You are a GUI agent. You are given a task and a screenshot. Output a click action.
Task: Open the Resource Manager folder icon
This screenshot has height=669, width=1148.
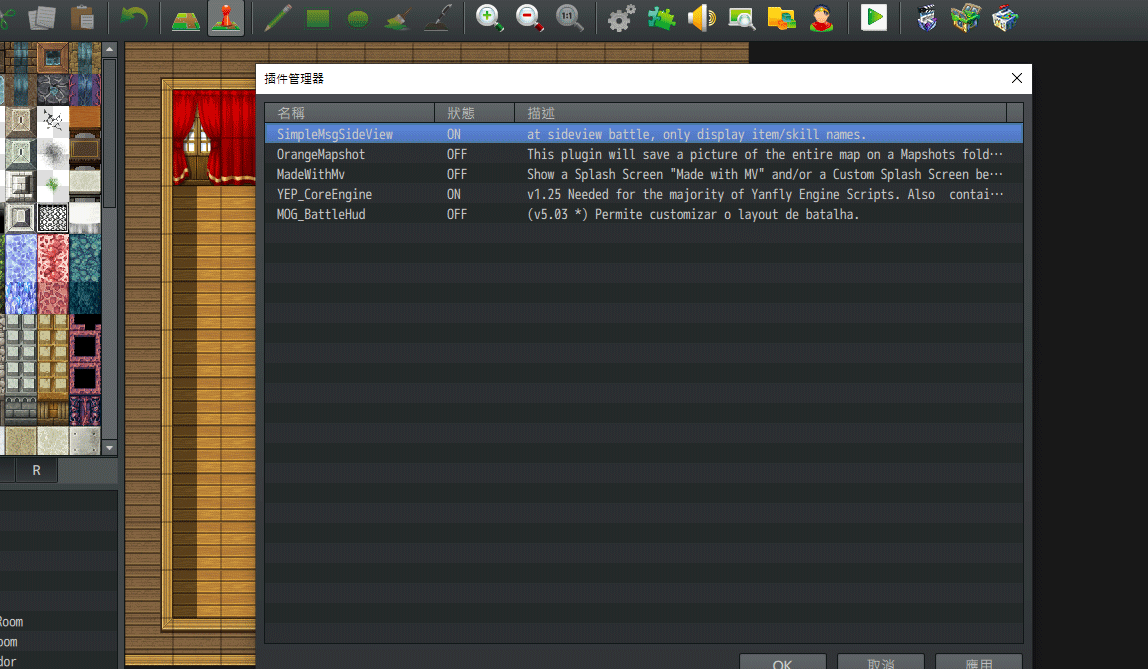(x=782, y=18)
